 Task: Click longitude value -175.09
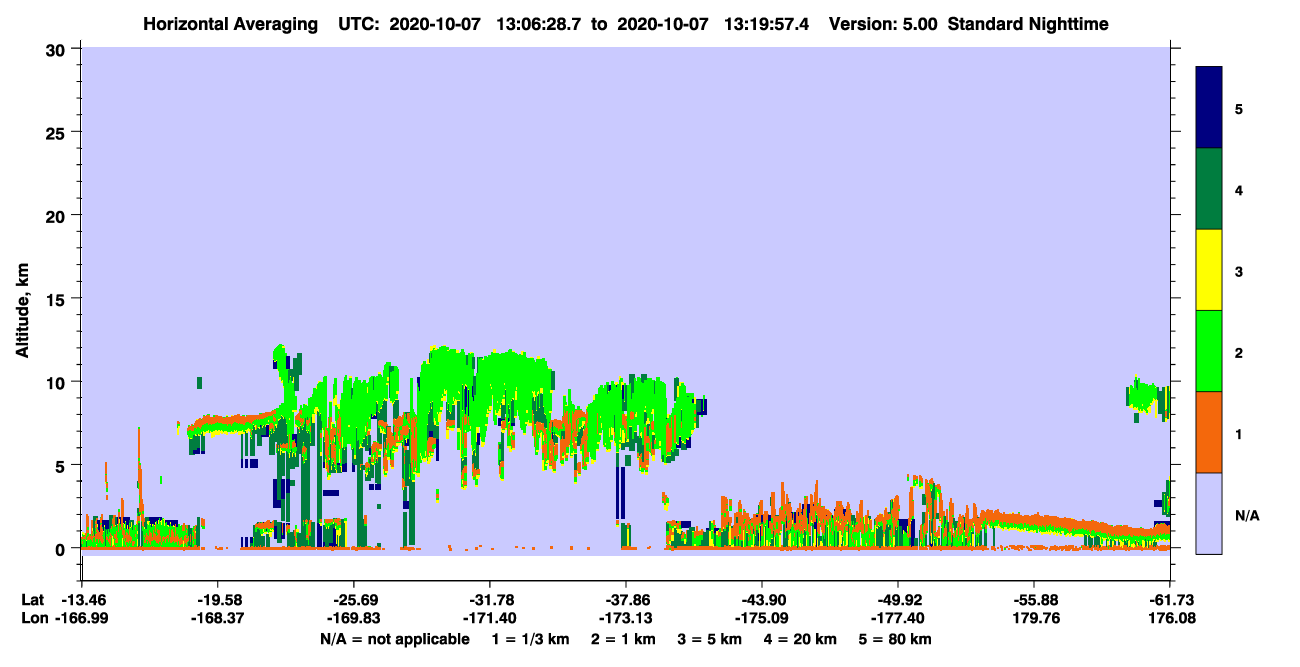click(x=762, y=619)
